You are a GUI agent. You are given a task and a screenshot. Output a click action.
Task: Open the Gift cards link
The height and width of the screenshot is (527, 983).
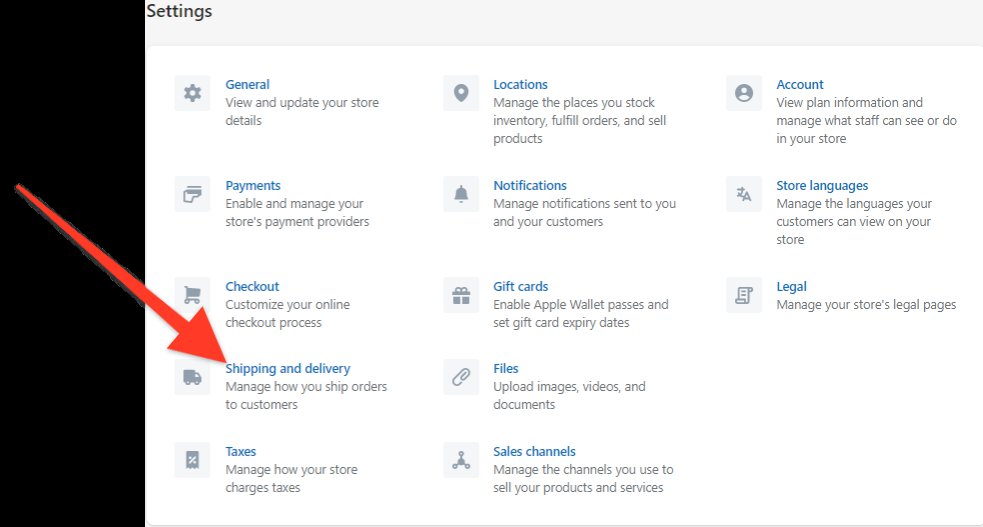click(520, 287)
